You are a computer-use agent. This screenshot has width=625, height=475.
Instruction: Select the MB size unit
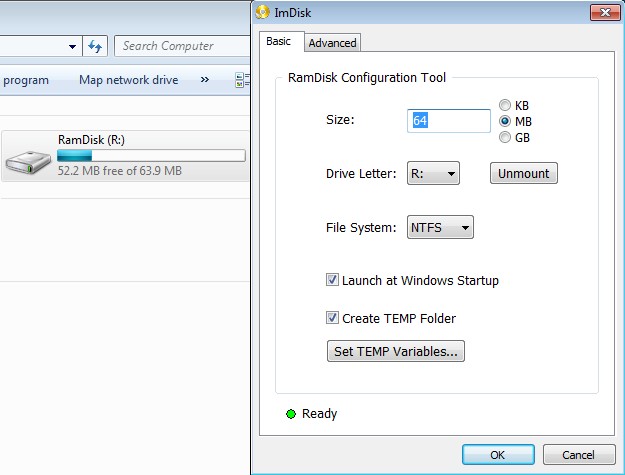(x=505, y=121)
